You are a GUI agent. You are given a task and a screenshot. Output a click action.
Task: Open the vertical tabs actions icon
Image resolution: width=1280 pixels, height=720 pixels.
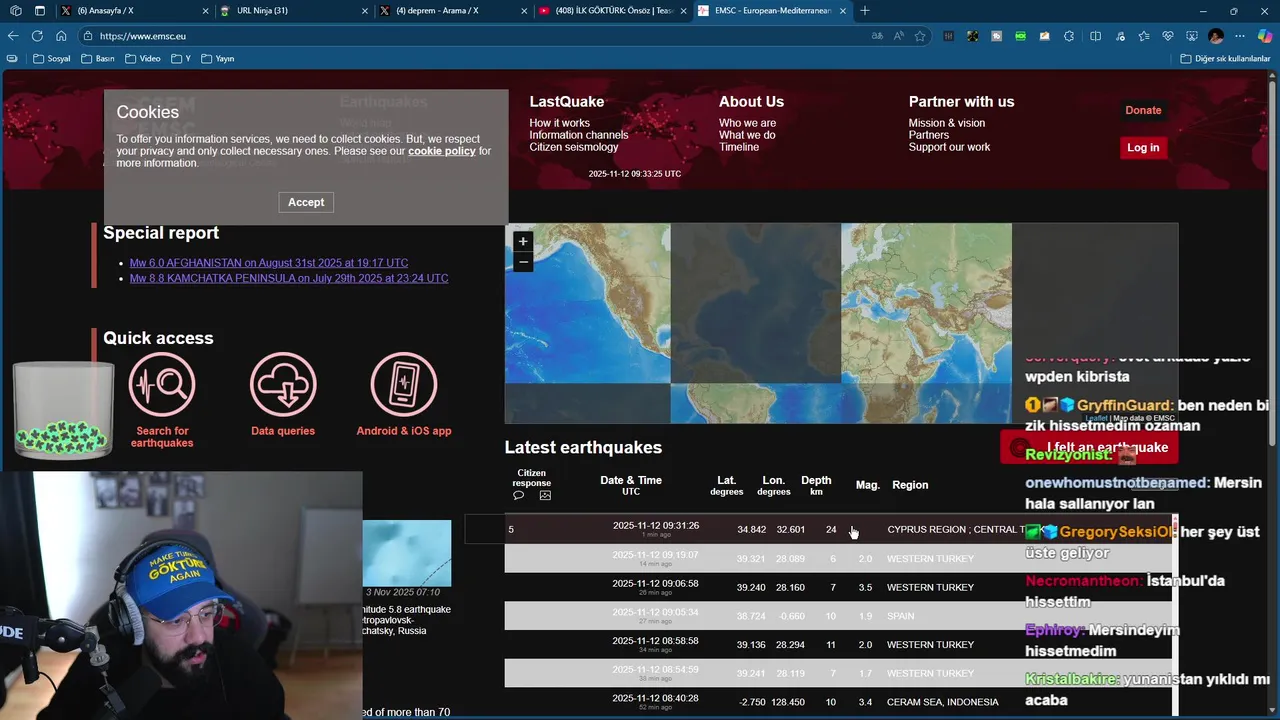coord(39,11)
